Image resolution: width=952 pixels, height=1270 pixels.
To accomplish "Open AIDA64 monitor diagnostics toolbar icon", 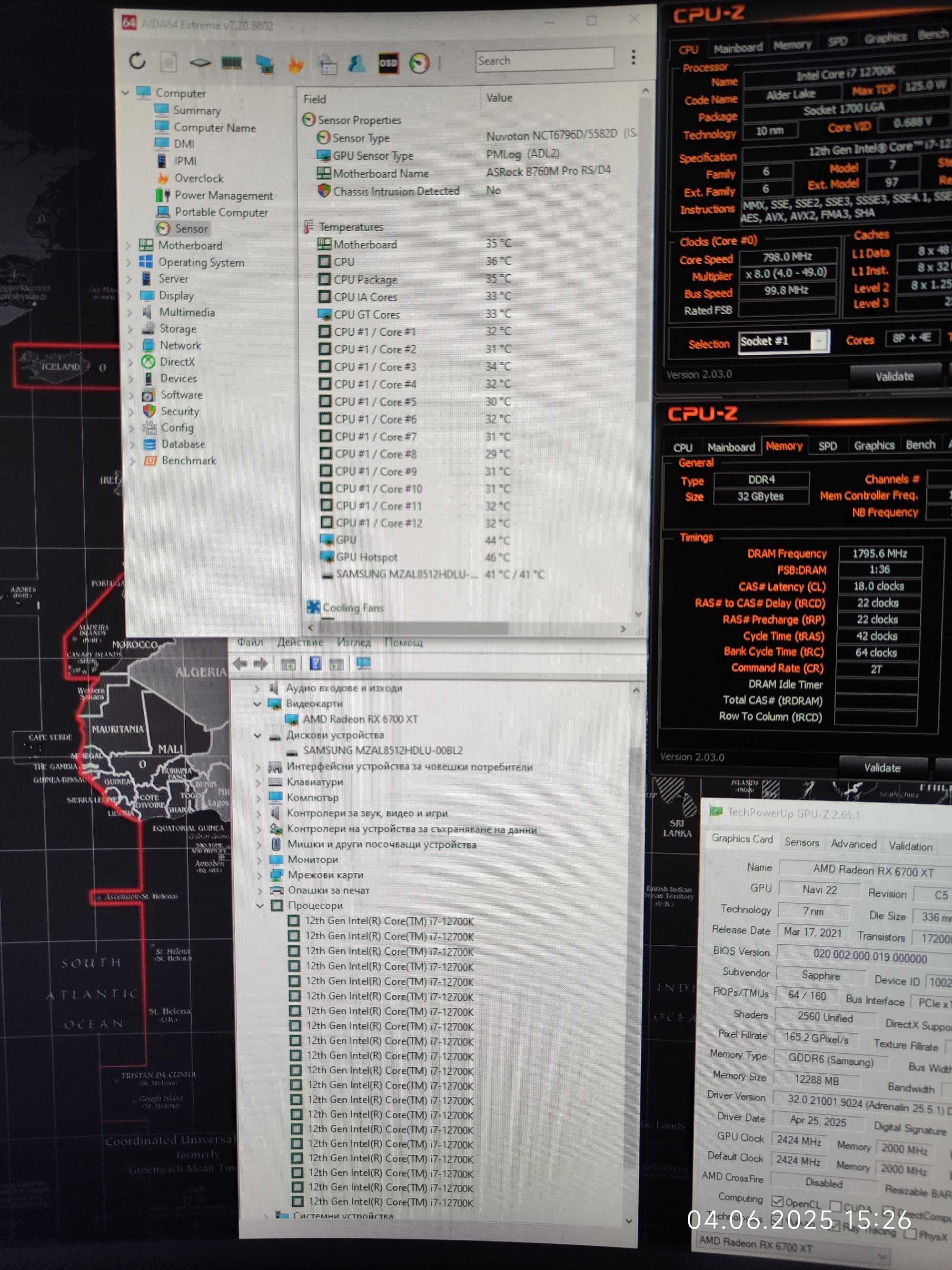I will pyautogui.click(x=265, y=63).
